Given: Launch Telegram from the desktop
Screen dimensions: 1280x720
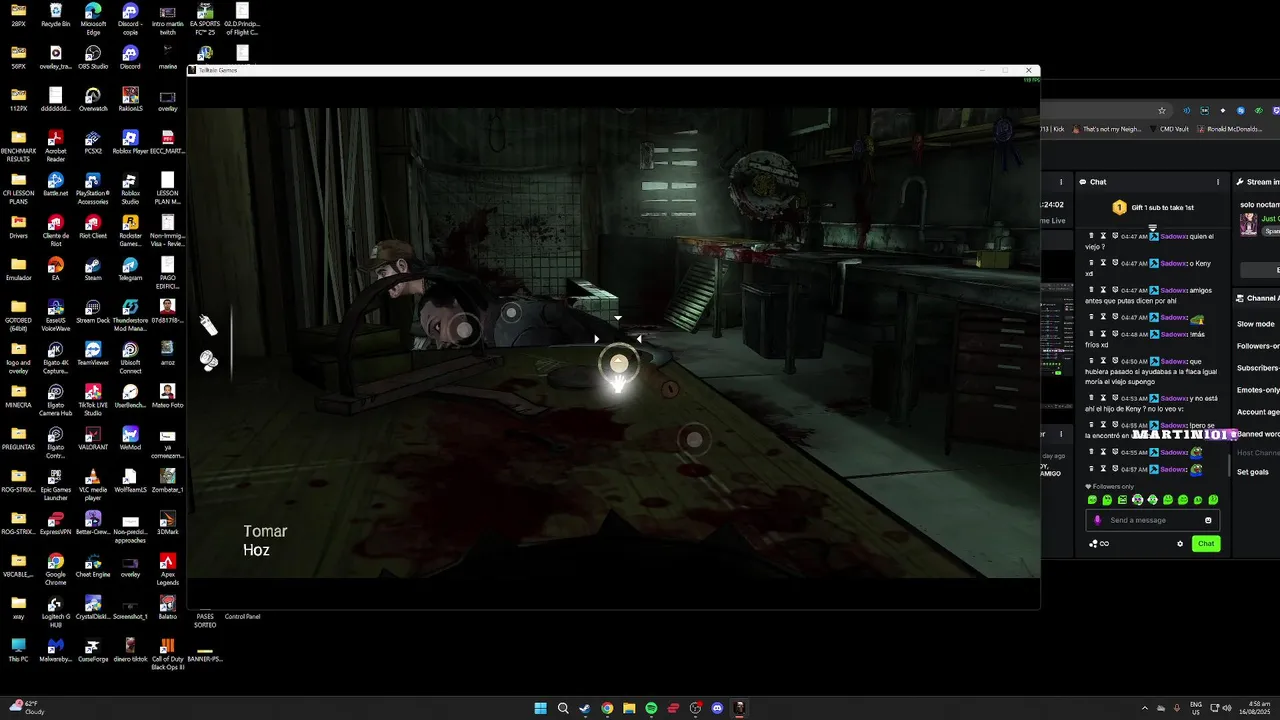Looking at the screenshot, I should [130, 269].
